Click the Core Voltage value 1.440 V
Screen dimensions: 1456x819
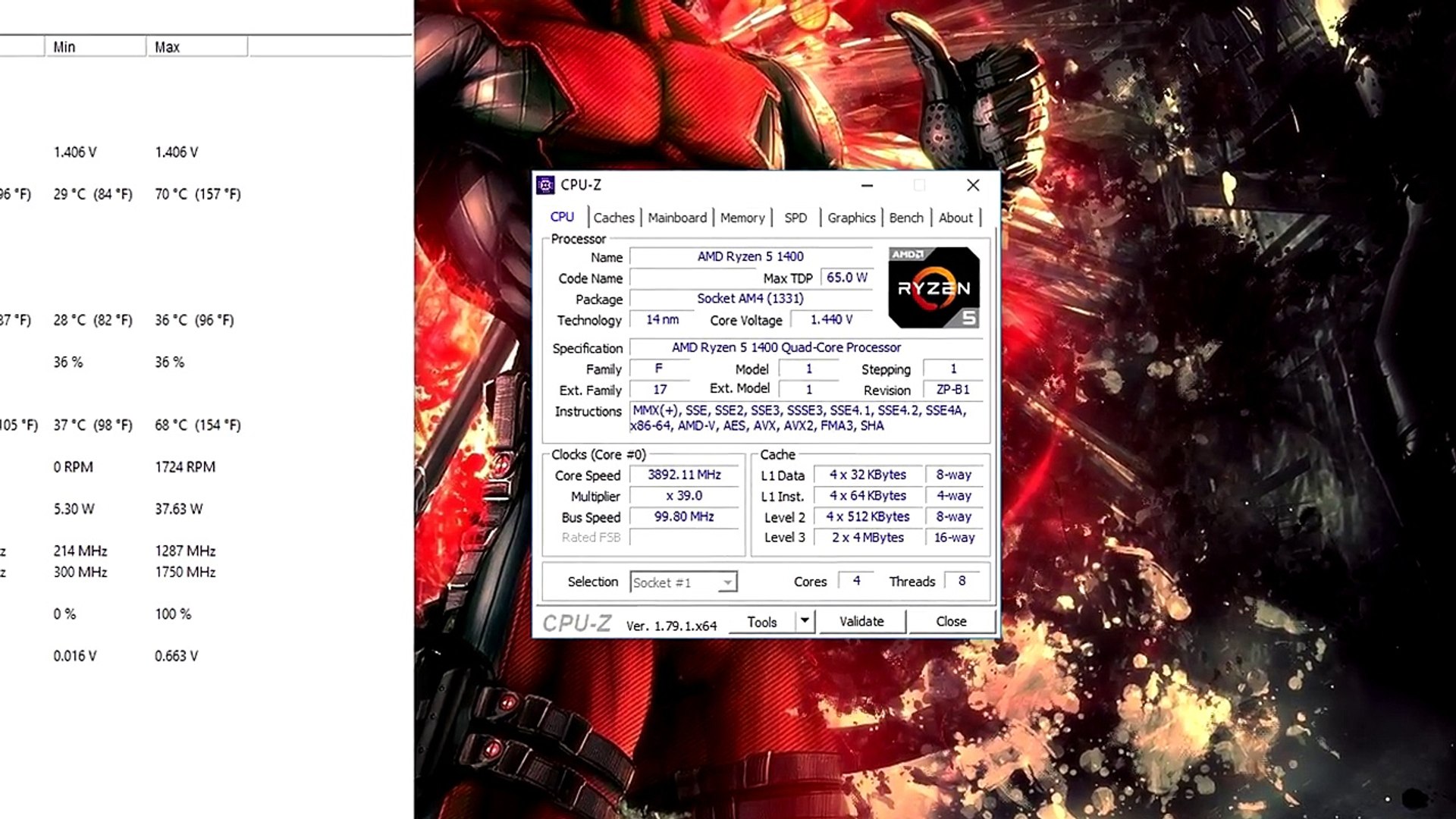[831, 319]
